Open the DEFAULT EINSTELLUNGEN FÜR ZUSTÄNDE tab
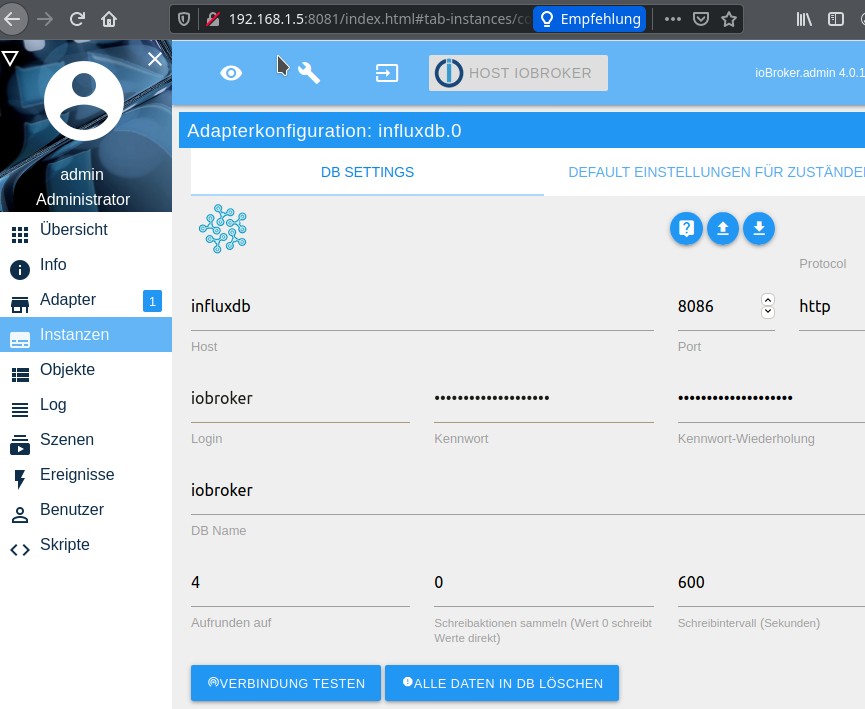Image resolution: width=865 pixels, height=709 pixels. coord(716,172)
